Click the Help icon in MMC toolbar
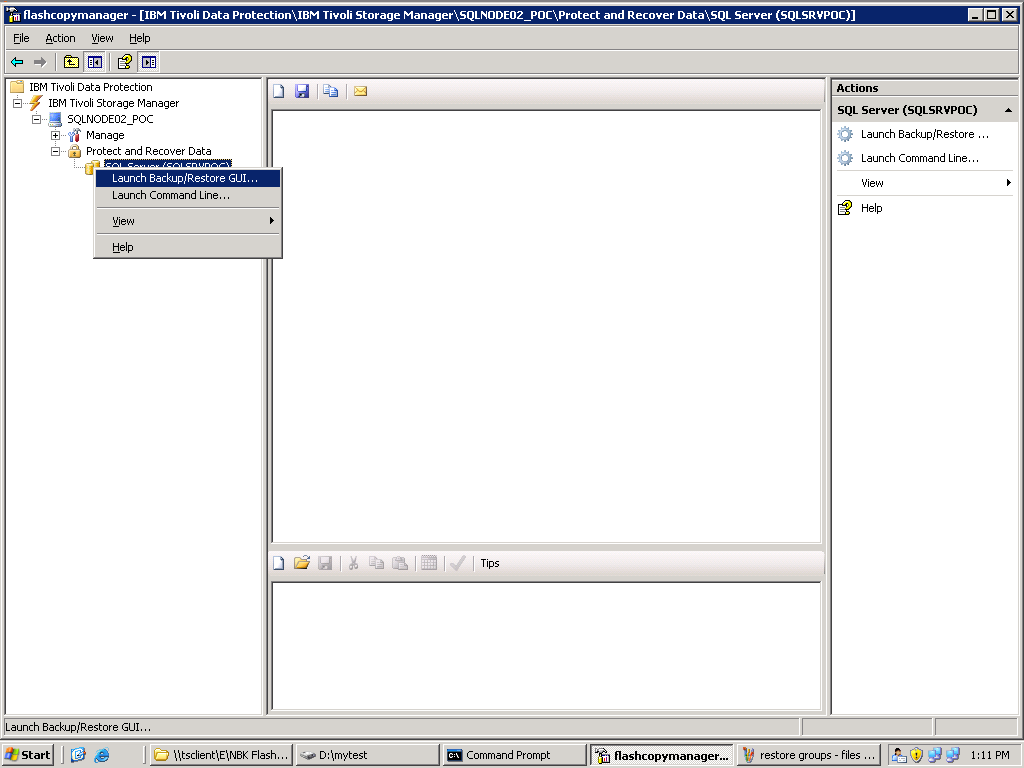Viewport: 1024px width, 768px height. 125,62
